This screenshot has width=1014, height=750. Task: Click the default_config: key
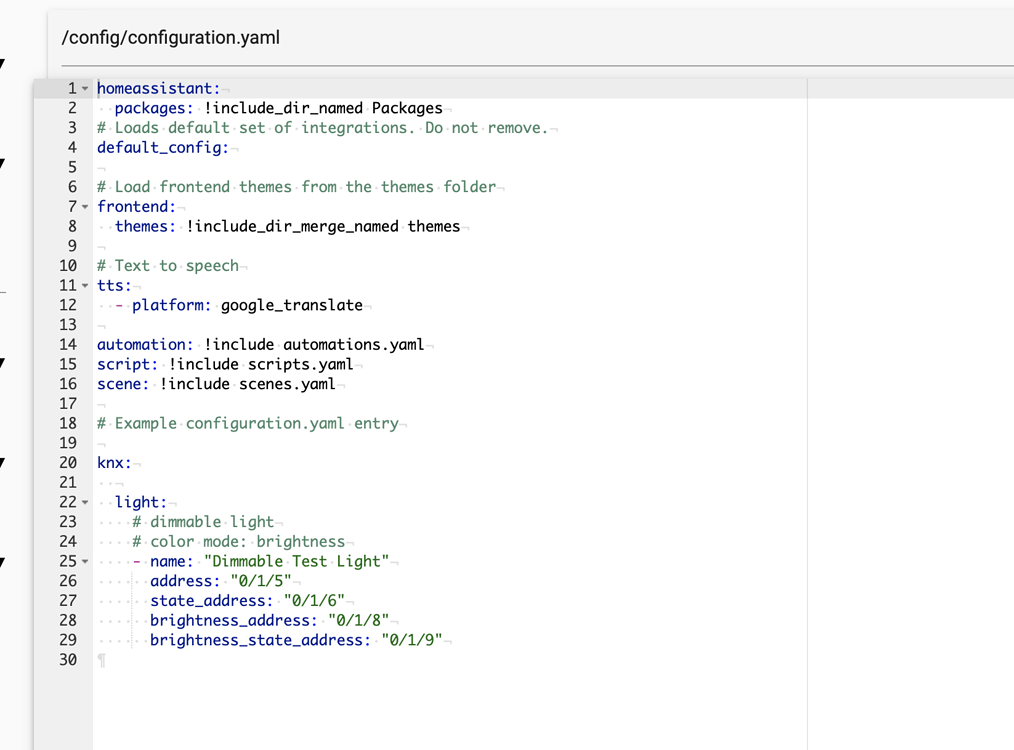point(162,148)
